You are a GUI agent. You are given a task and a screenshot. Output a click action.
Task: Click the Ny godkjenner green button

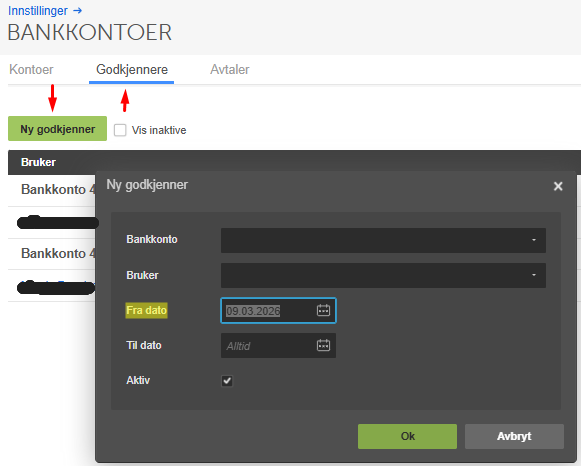[x=57, y=129]
